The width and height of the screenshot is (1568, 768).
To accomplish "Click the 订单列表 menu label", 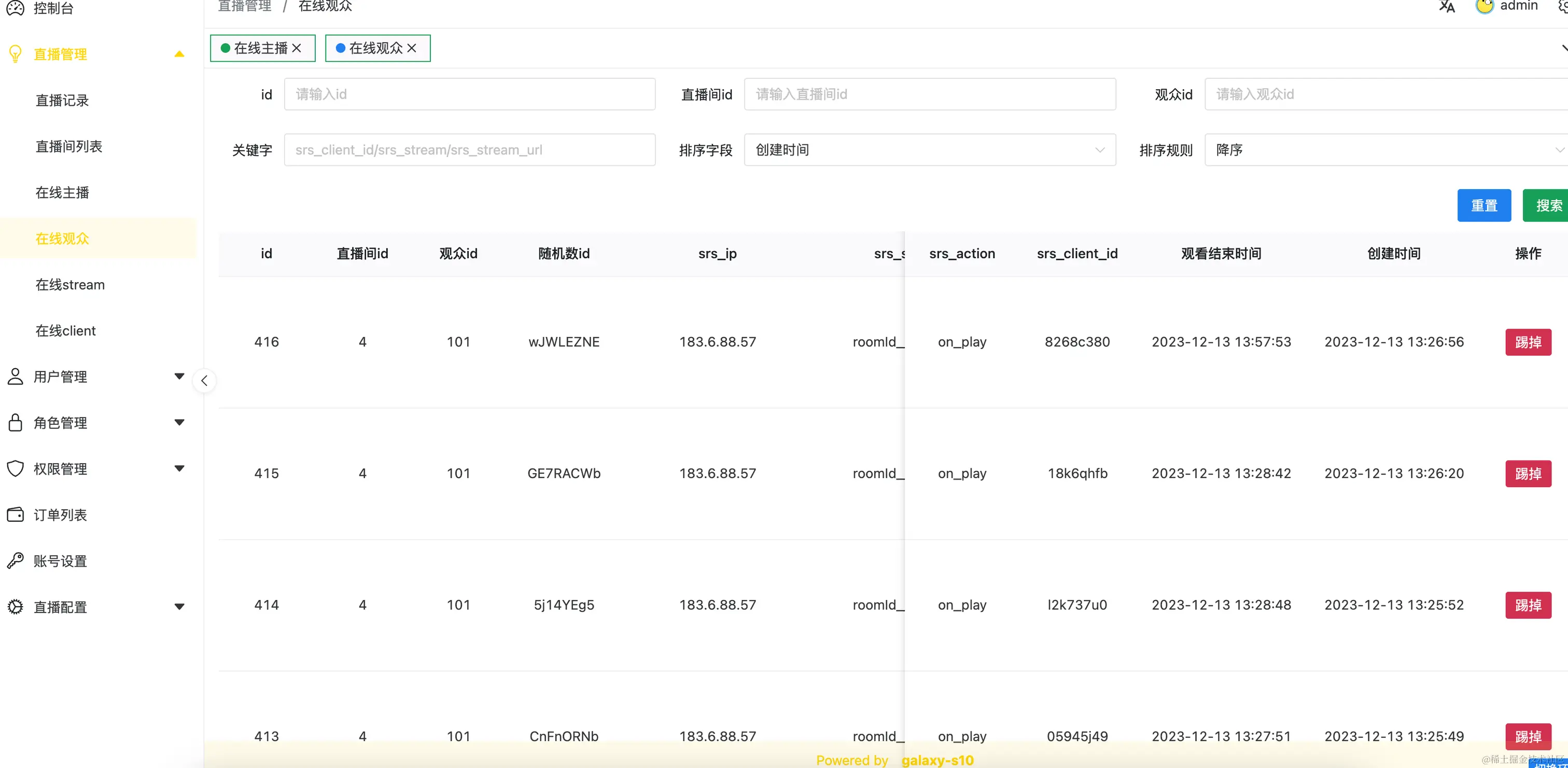I will 60,515.
